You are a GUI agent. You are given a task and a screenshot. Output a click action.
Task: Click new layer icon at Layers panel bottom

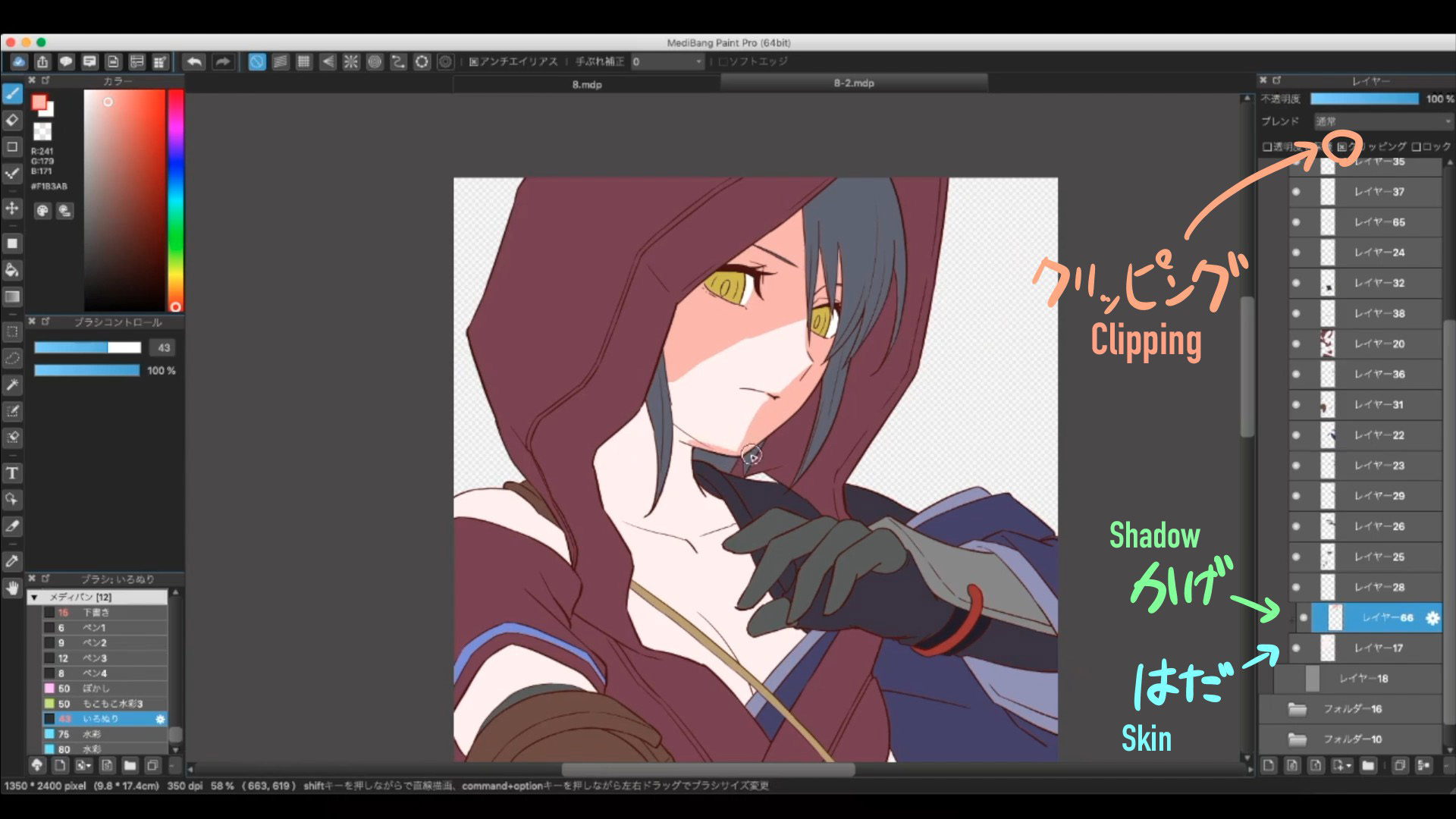(x=1269, y=765)
